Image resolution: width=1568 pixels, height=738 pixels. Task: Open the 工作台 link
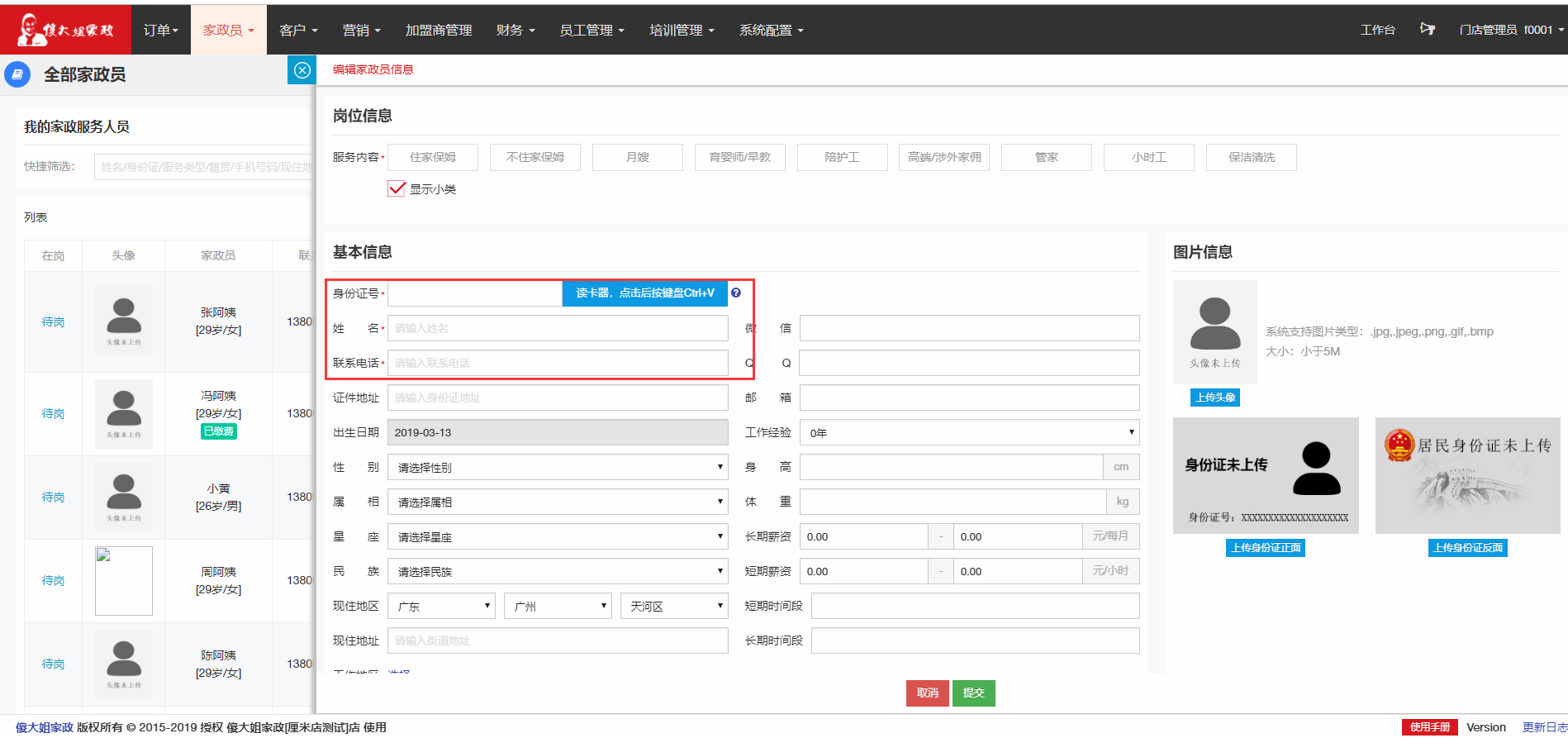(1377, 30)
